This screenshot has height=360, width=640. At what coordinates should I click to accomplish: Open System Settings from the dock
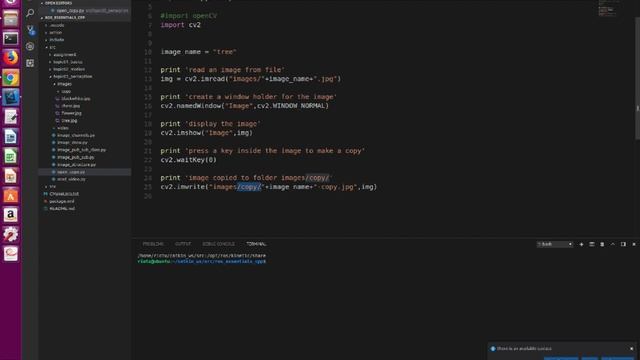(11, 234)
